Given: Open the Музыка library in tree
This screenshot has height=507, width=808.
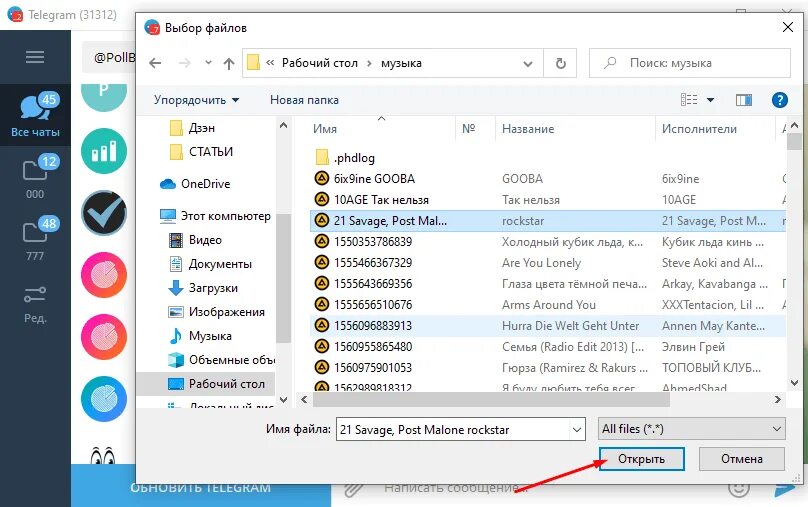Looking at the screenshot, I should point(200,336).
